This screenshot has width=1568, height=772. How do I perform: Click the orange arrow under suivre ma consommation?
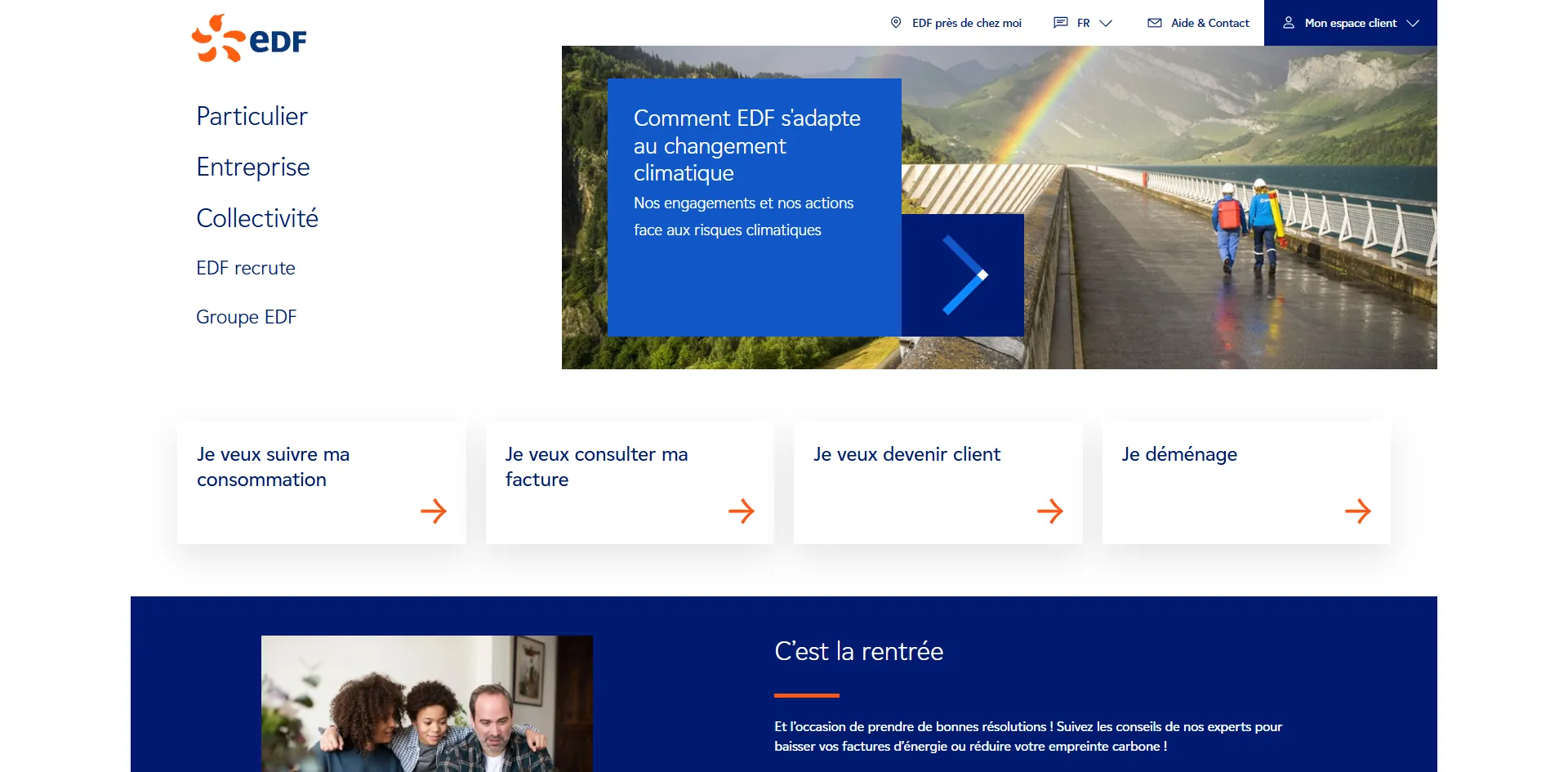pyautogui.click(x=434, y=511)
